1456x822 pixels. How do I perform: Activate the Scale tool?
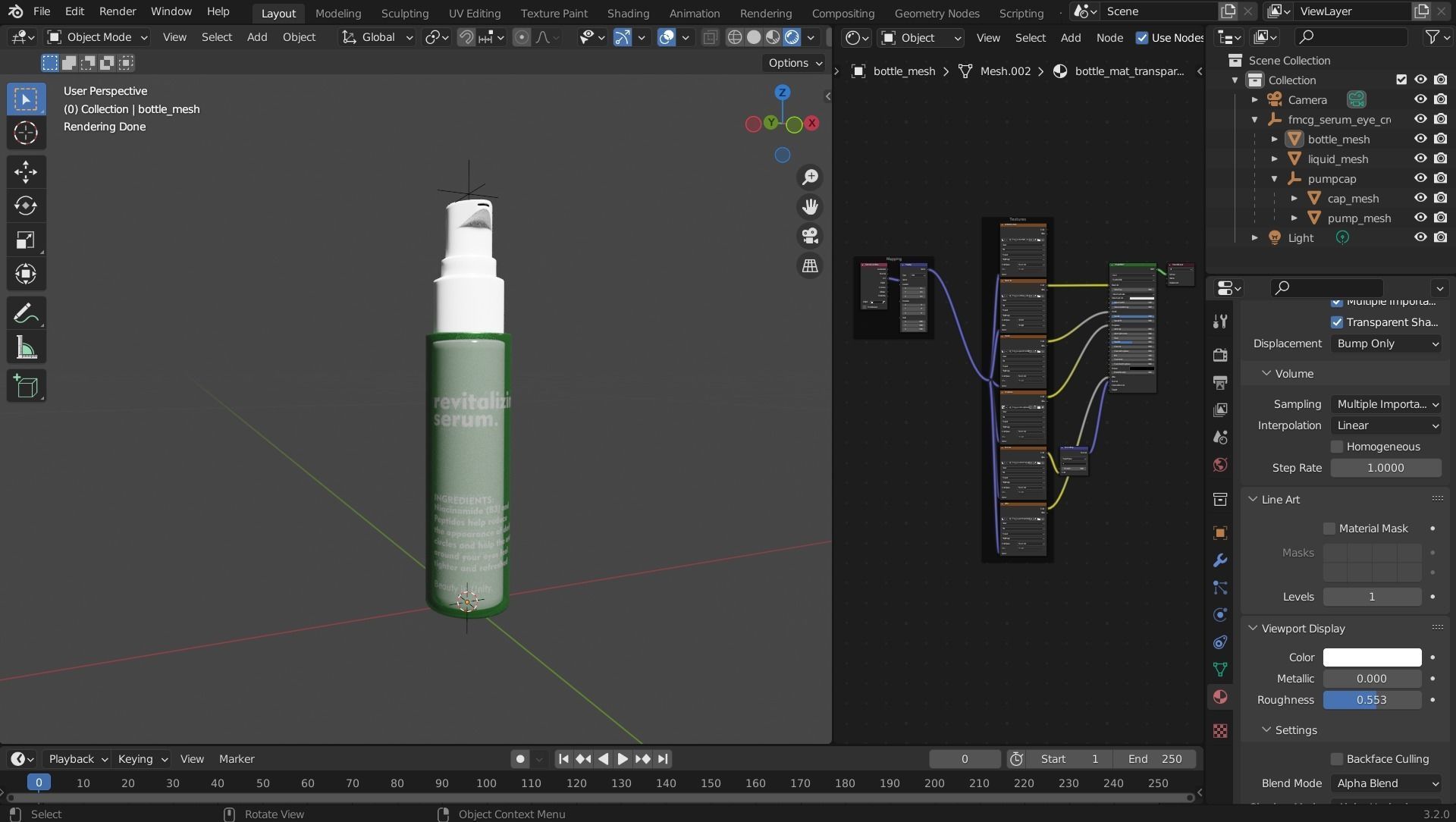(x=26, y=240)
